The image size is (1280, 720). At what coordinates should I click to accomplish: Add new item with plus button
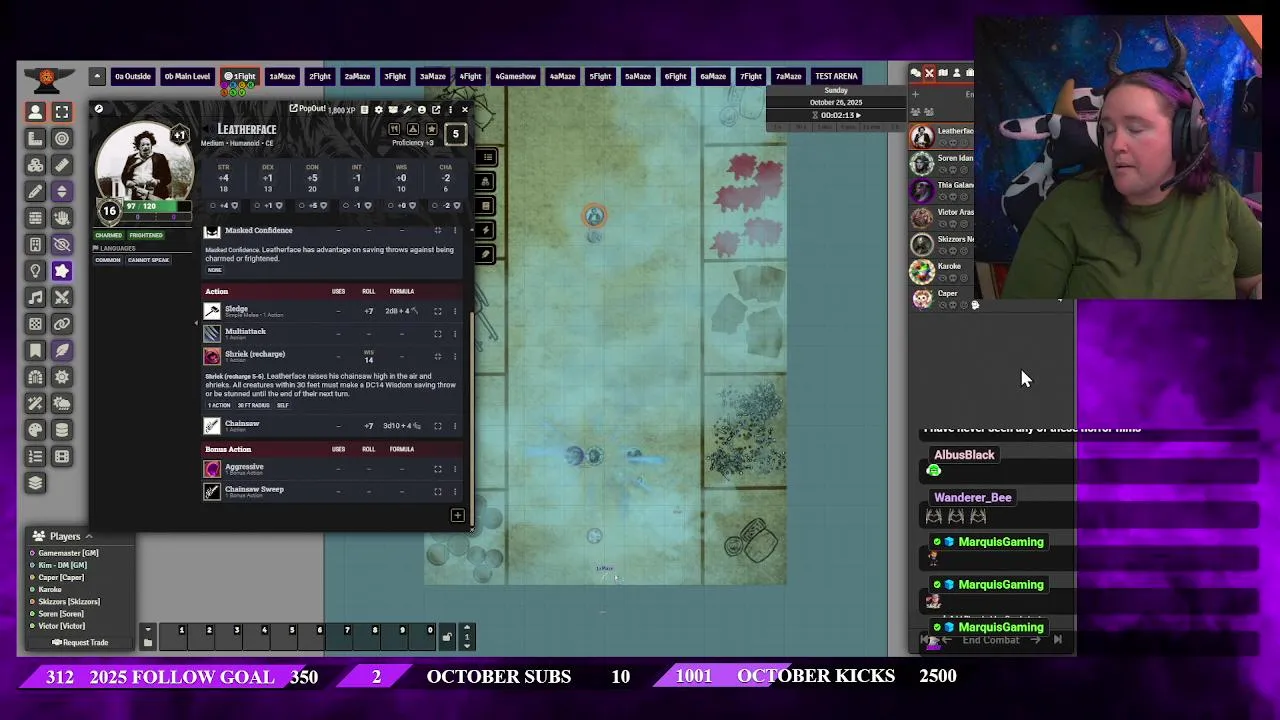tap(457, 516)
